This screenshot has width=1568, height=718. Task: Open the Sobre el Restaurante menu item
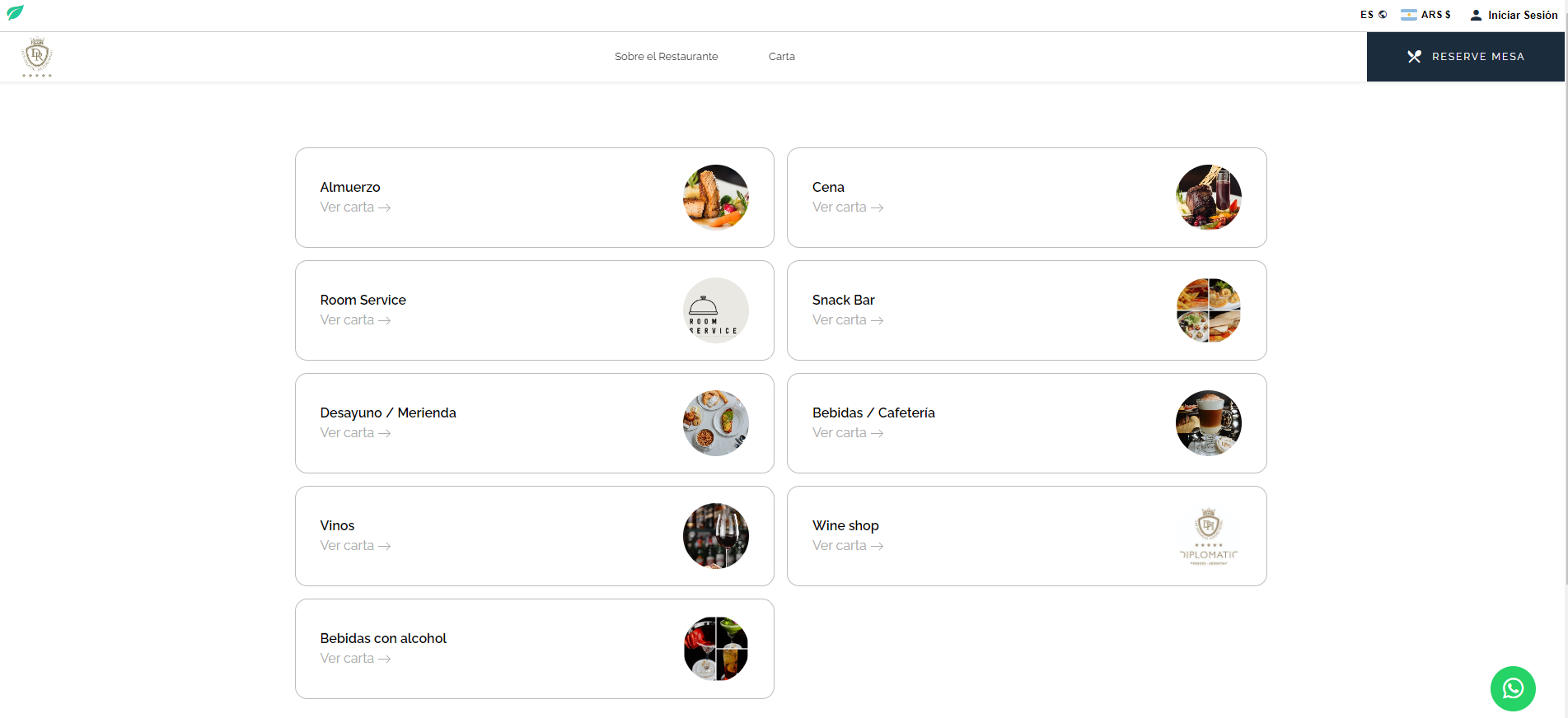click(666, 57)
